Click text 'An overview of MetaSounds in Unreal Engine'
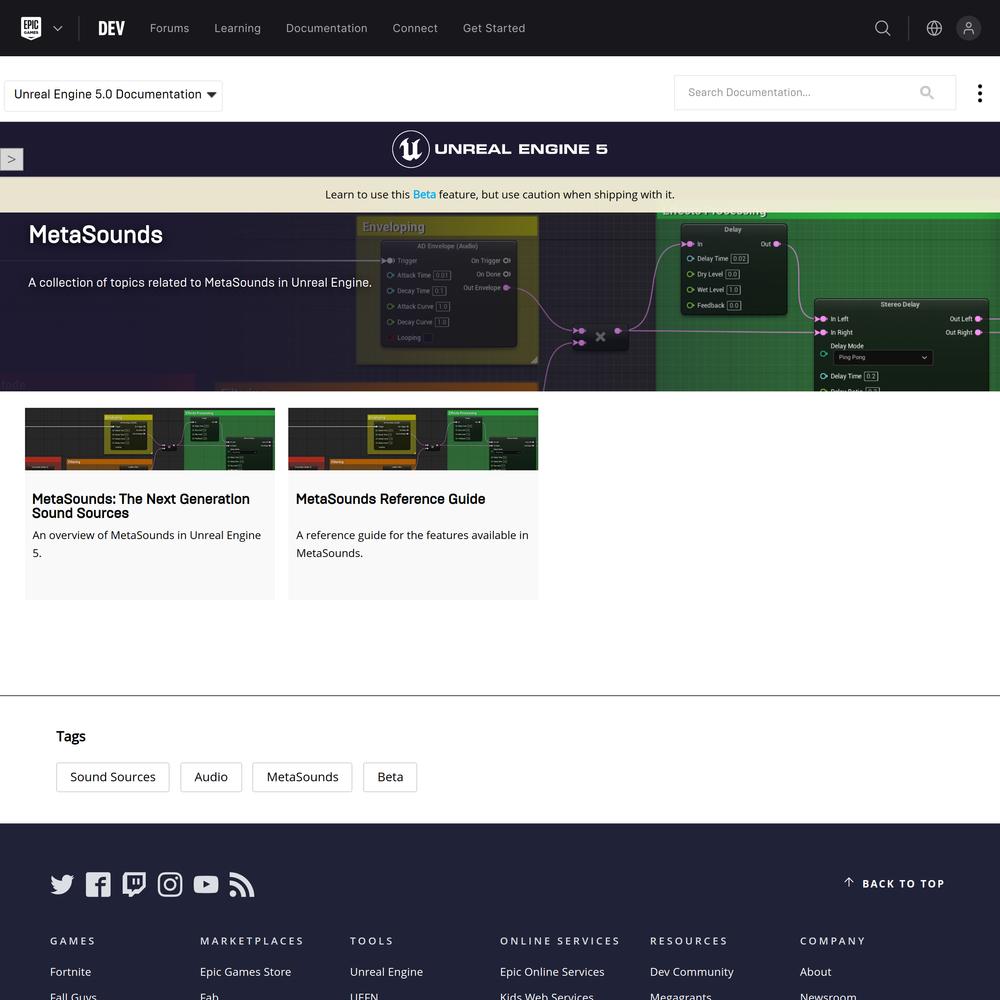1000x1000 pixels. (147, 535)
